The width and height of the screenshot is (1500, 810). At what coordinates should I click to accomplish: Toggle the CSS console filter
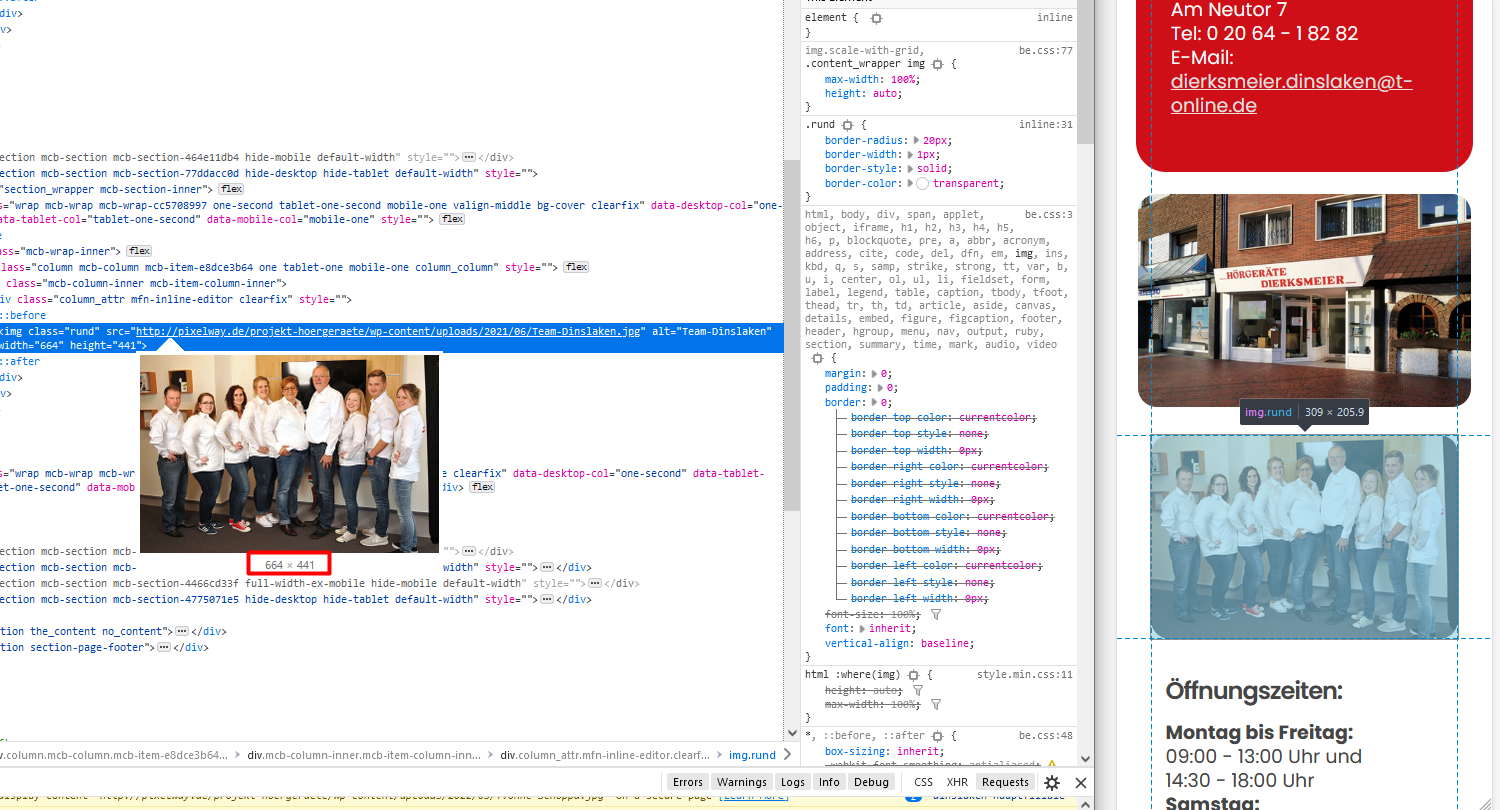coord(923,782)
